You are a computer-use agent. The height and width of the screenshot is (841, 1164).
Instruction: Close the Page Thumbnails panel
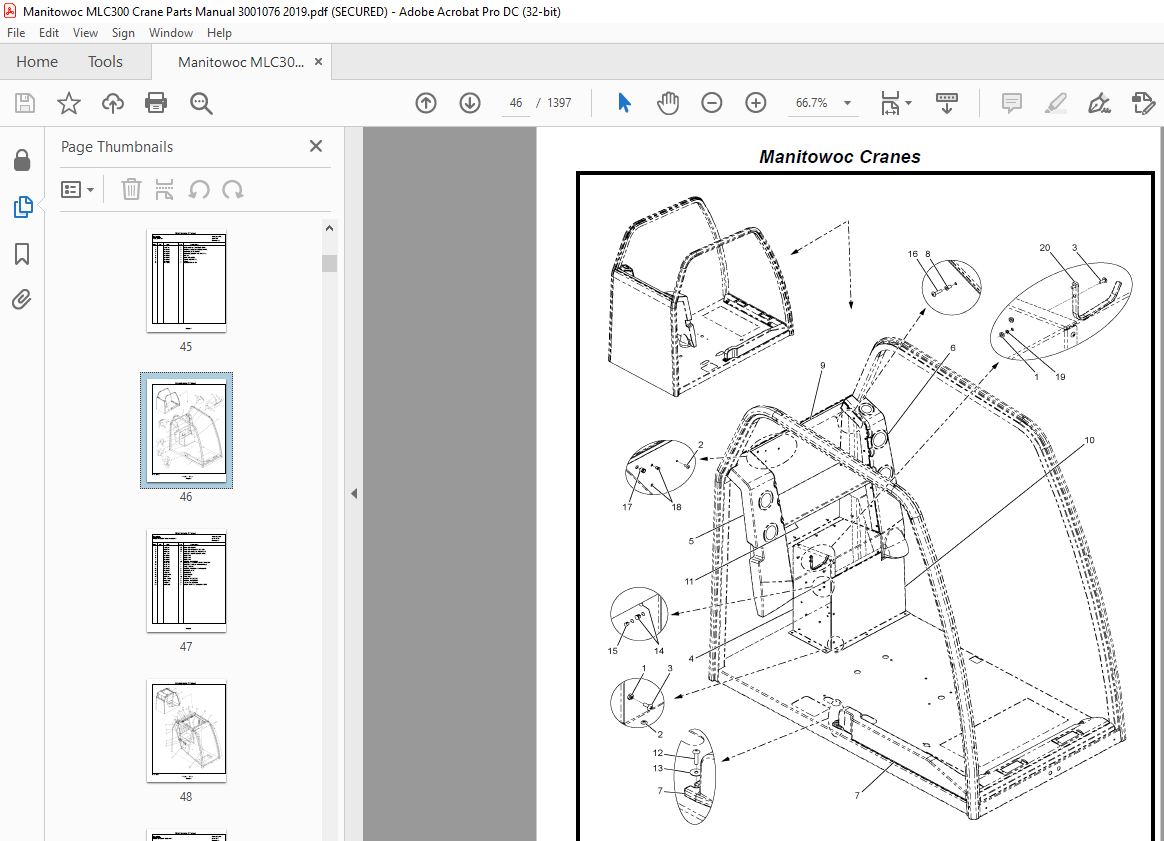click(315, 146)
